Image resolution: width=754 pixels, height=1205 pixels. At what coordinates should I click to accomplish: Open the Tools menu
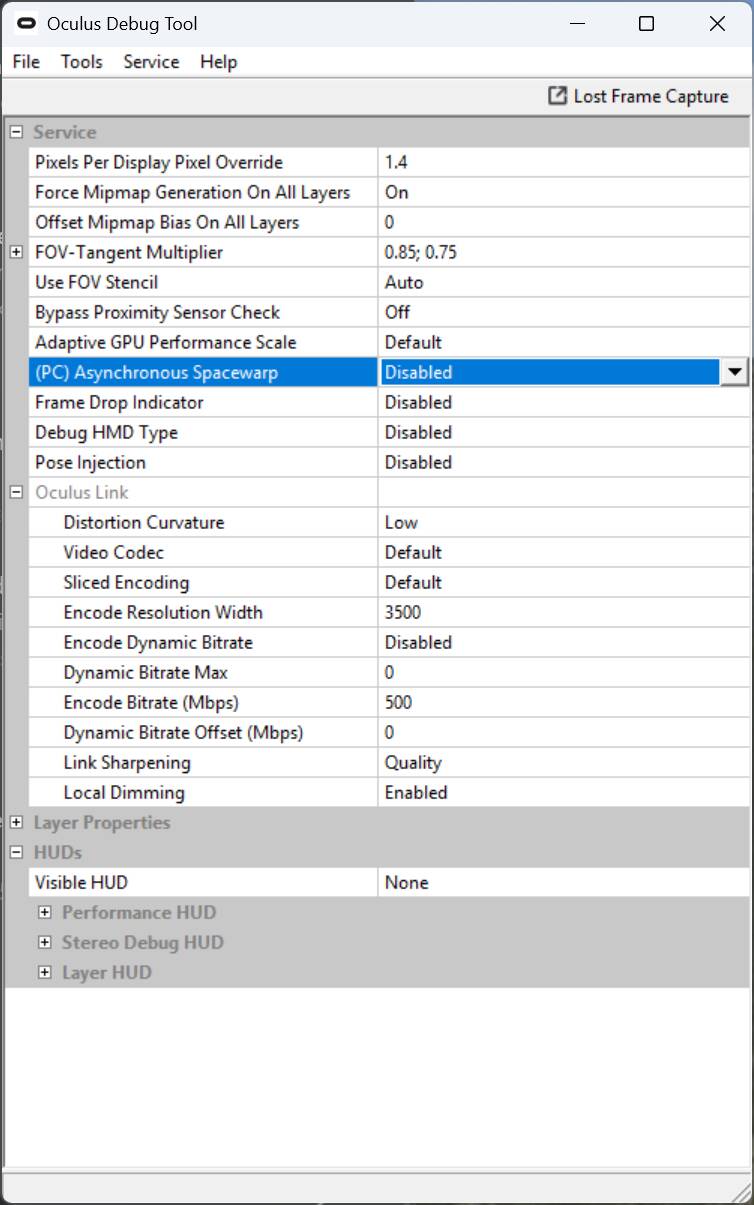coord(81,62)
